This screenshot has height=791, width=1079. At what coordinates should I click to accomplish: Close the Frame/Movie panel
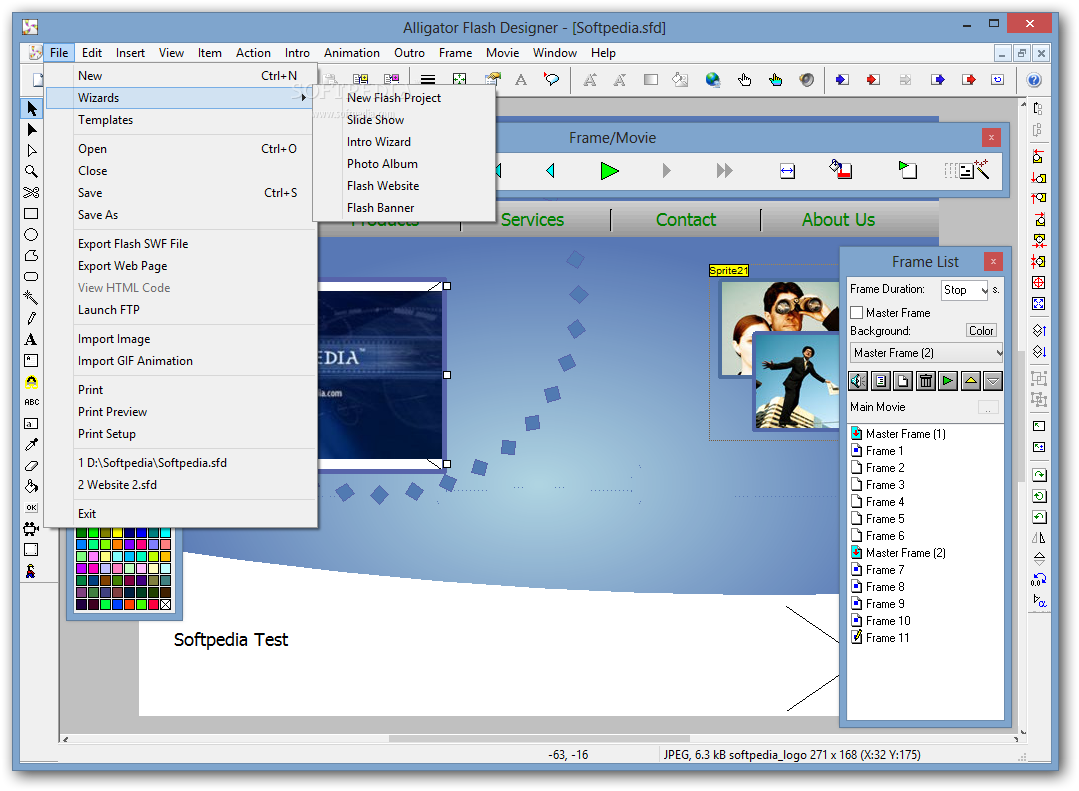click(x=991, y=138)
